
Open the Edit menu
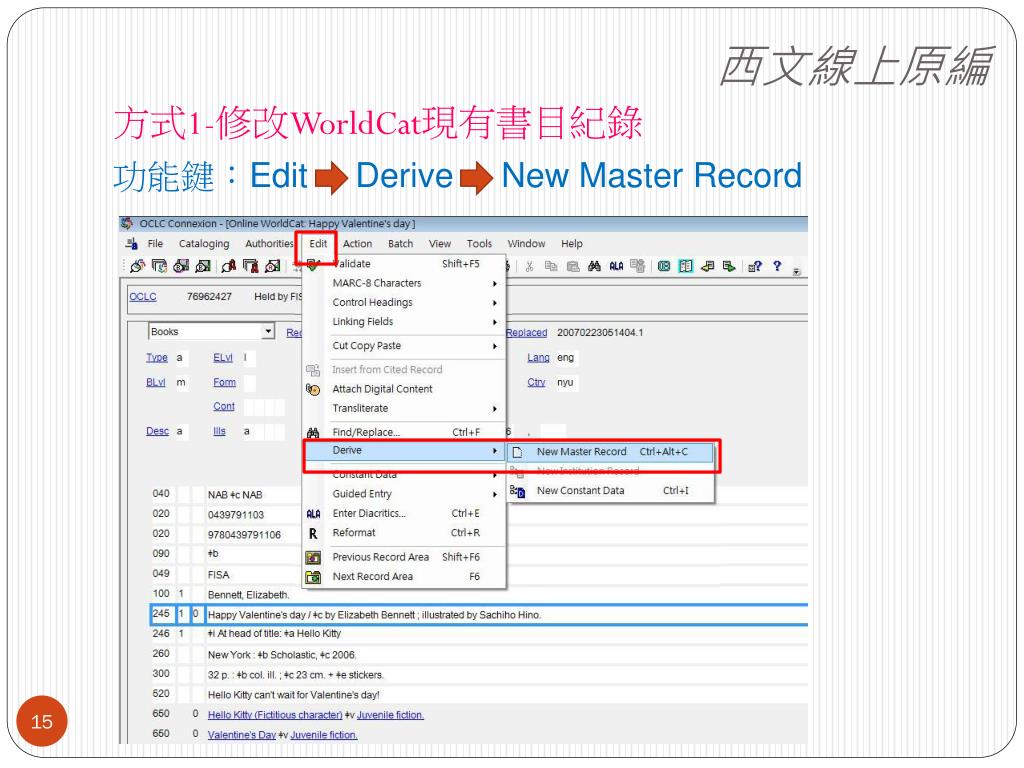coord(318,244)
